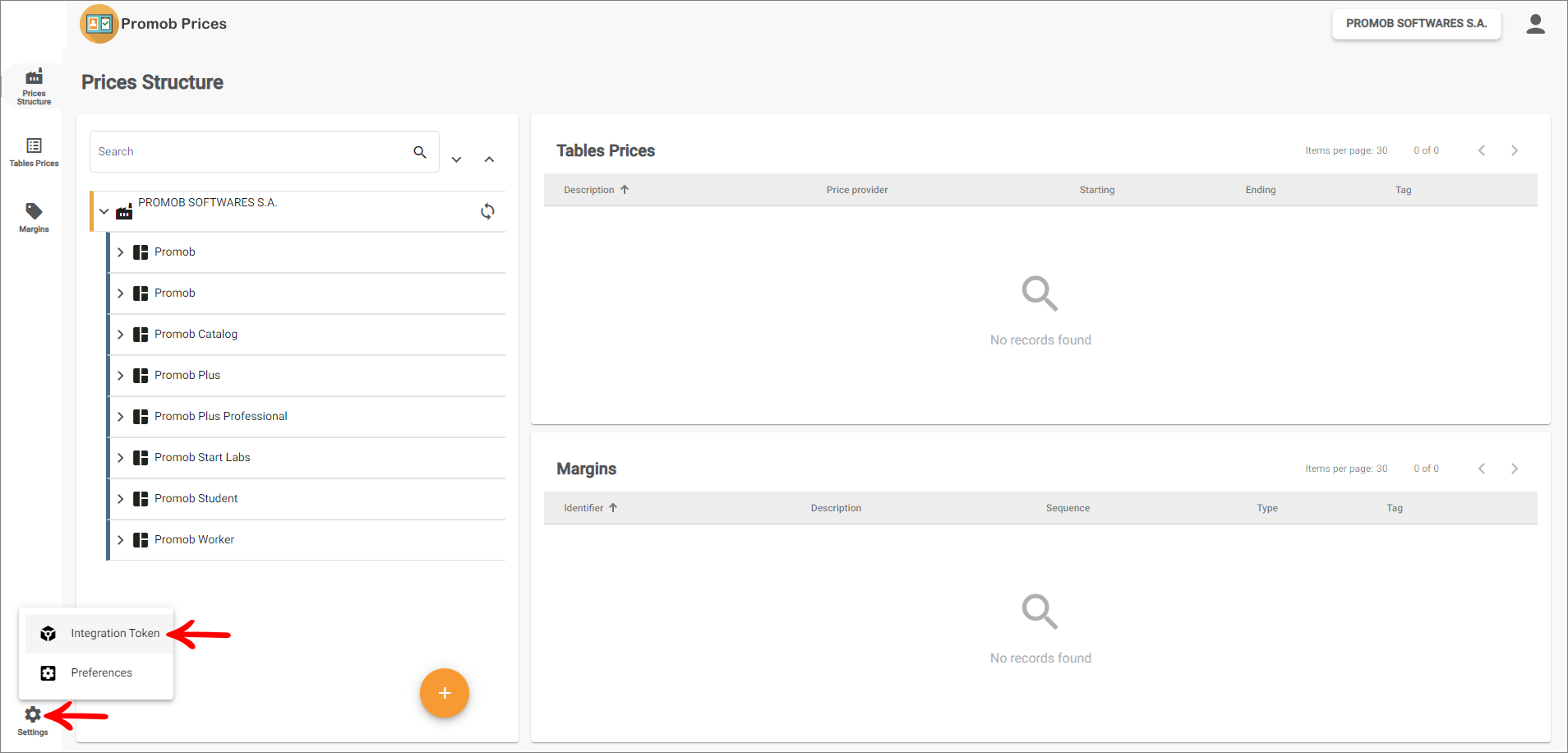
Task: Click the Promob Catalog row icon
Action: [141, 335]
